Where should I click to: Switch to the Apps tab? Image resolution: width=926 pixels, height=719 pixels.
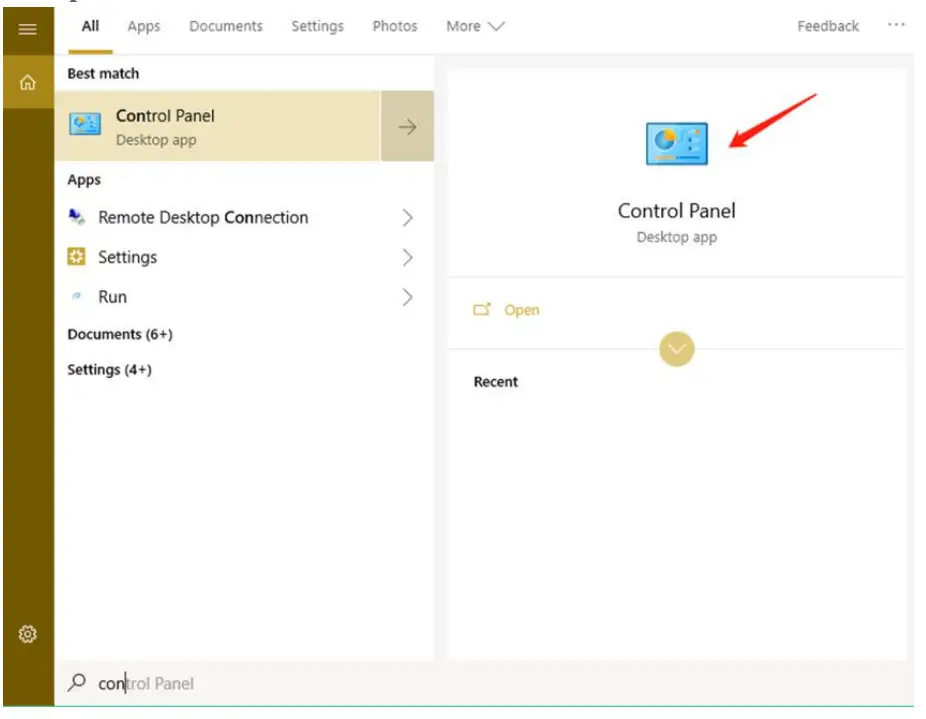pyautogui.click(x=144, y=26)
